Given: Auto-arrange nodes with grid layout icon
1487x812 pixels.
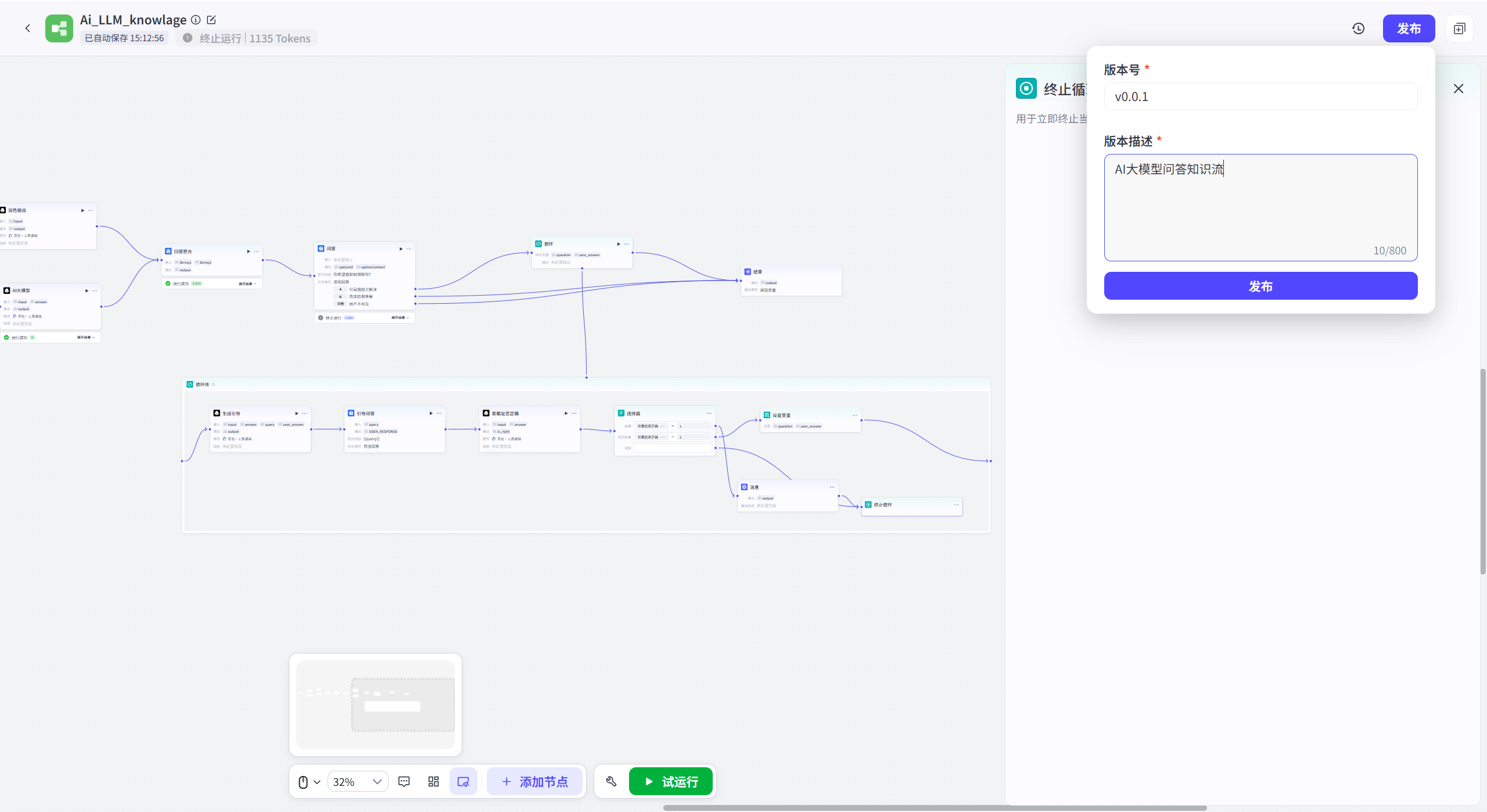Looking at the screenshot, I should click(433, 782).
